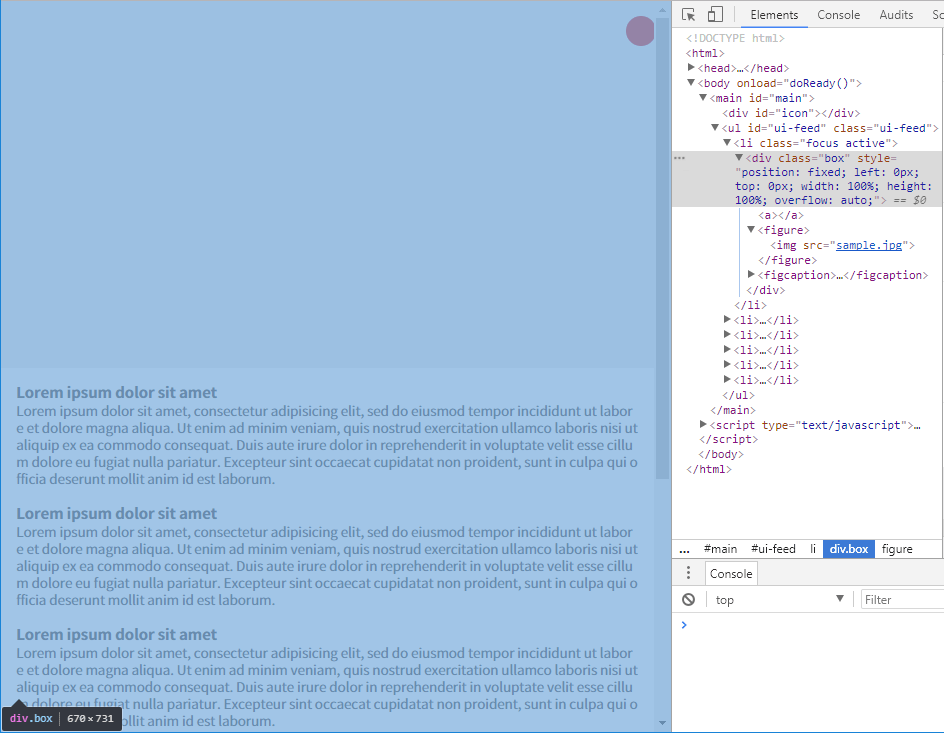Click the page scrollbar down arrow
Viewport: 944px width, 733px height.
662,723
